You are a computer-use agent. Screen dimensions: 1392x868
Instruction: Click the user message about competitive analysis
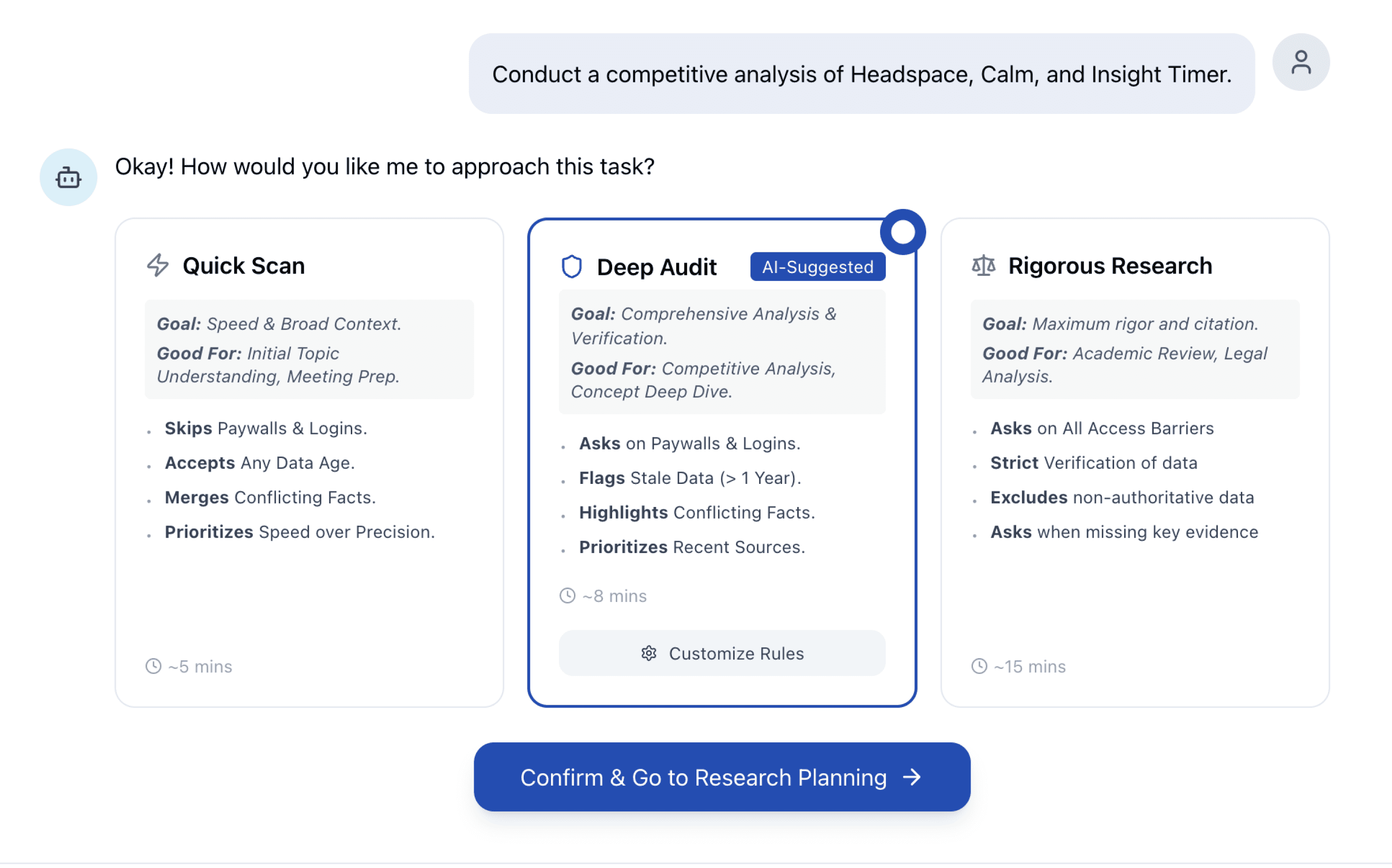tap(861, 74)
